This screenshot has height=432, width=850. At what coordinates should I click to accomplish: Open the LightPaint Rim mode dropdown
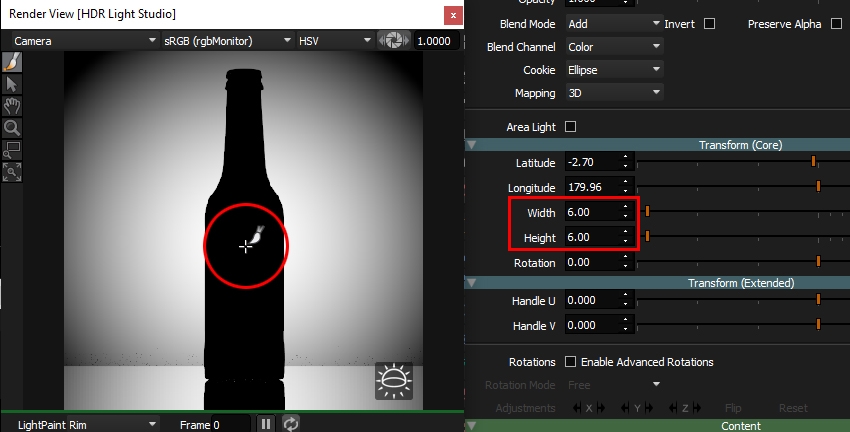[x=87, y=425]
